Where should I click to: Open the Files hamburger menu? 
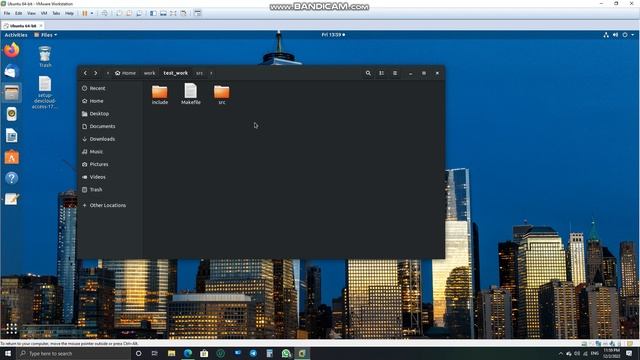click(x=395, y=73)
